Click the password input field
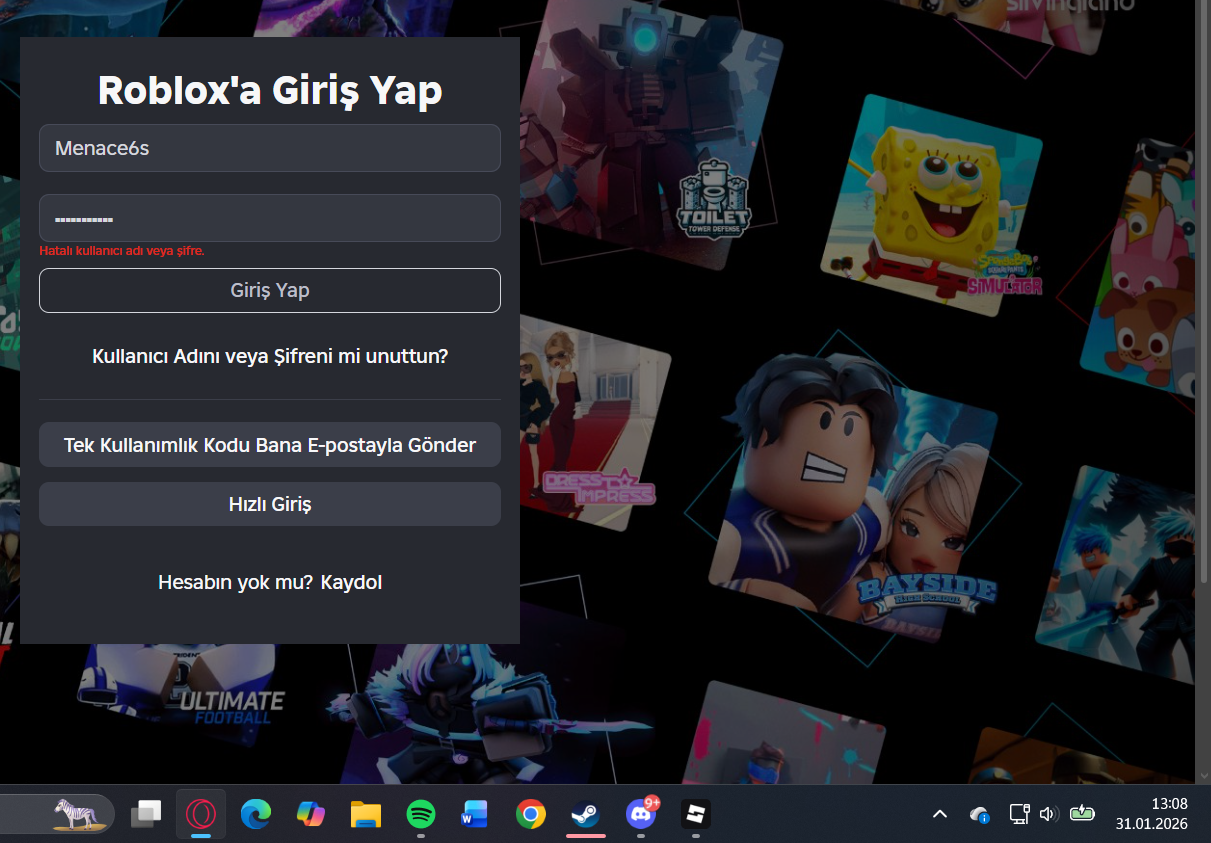1211x843 pixels. [270, 218]
